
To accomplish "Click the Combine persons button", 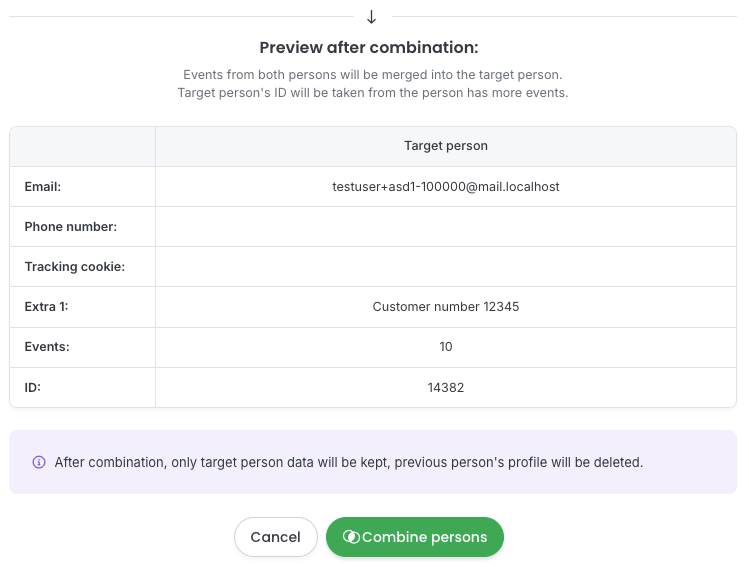I will pos(415,537).
